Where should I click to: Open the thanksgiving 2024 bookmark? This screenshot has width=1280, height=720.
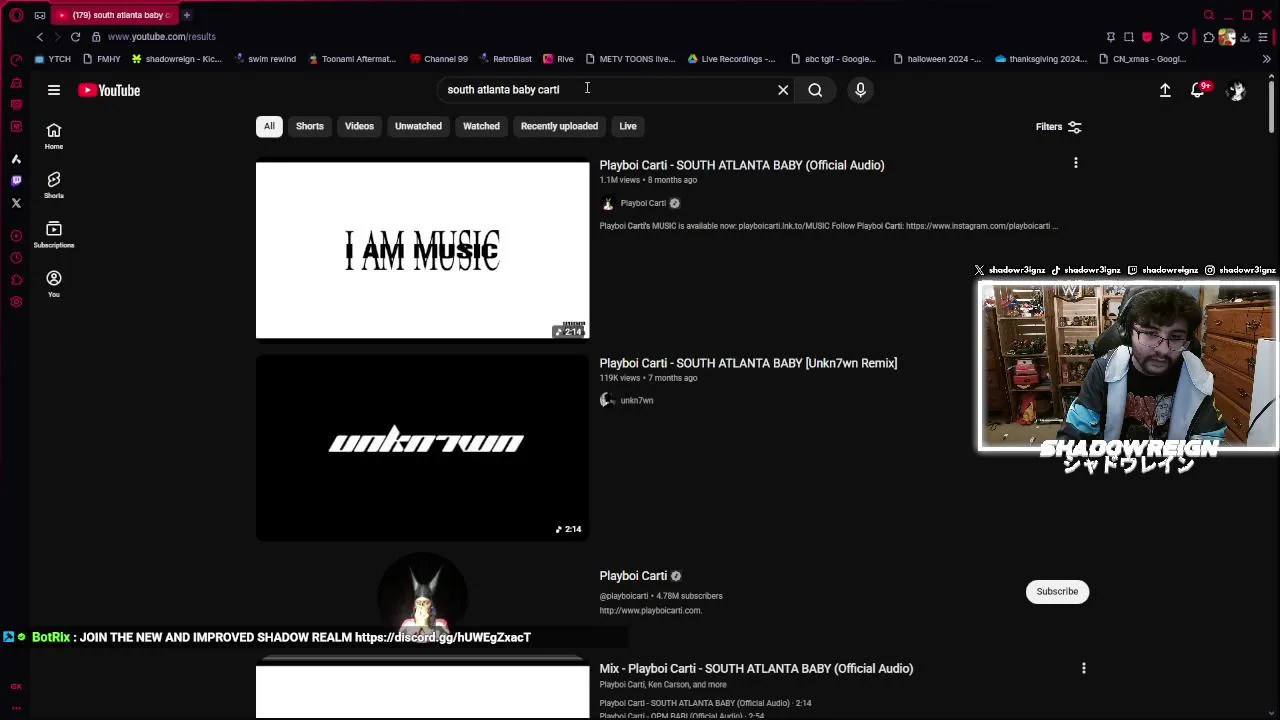1040,59
